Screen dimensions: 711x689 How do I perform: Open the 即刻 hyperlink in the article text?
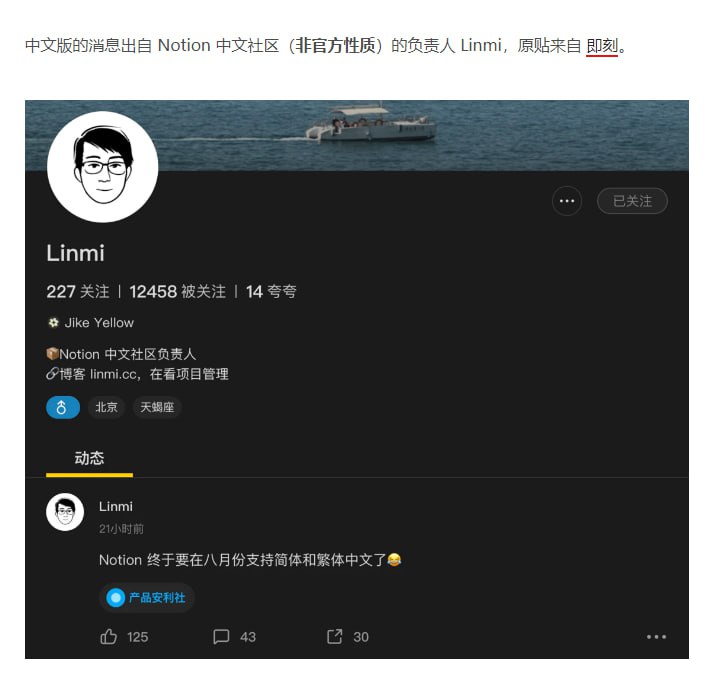point(602,46)
